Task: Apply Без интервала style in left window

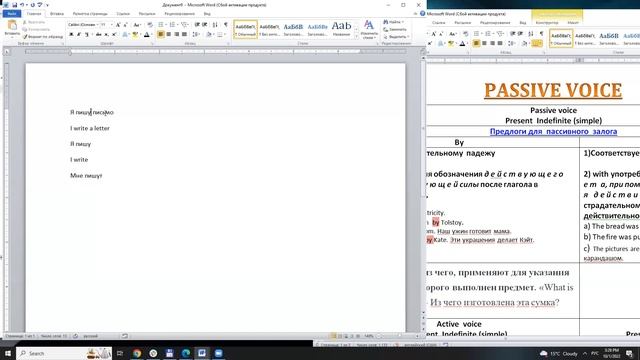Action: tap(269, 29)
